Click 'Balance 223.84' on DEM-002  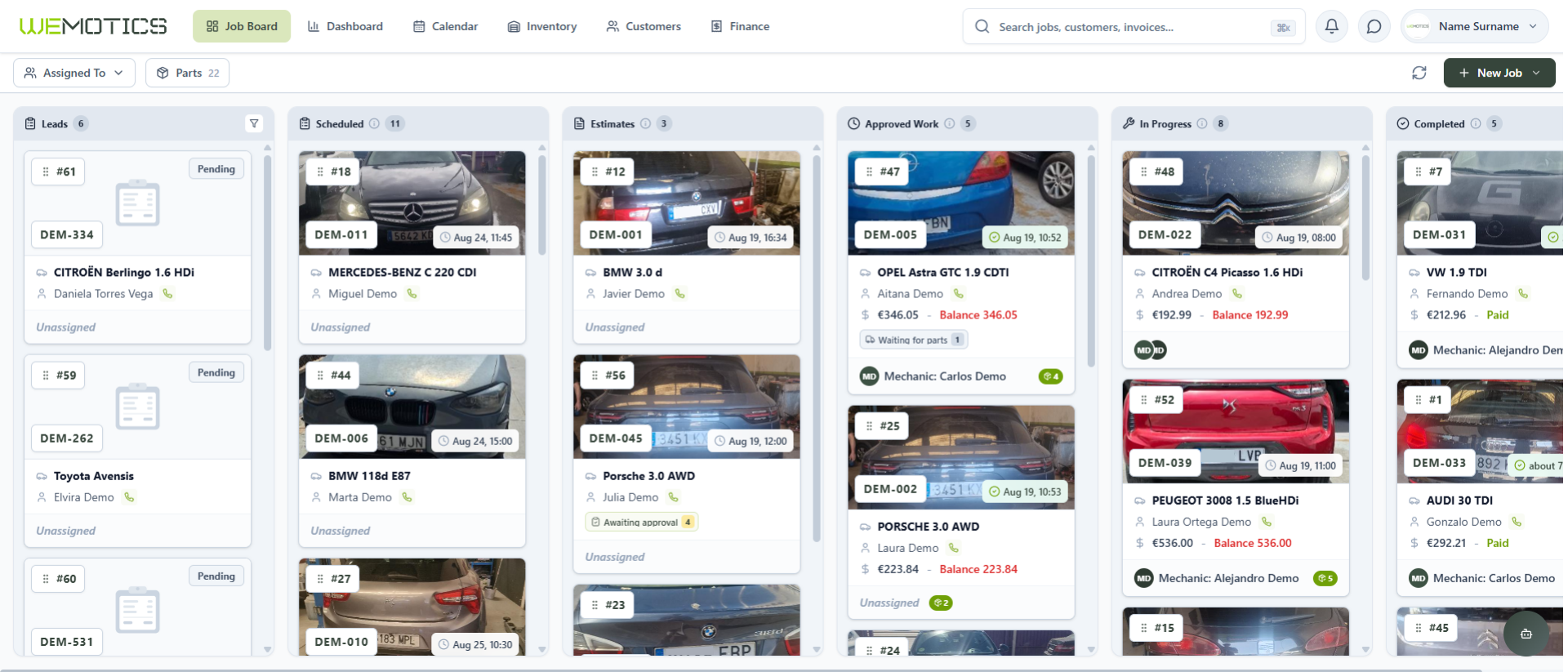pyautogui.click(x=978, y=569)
